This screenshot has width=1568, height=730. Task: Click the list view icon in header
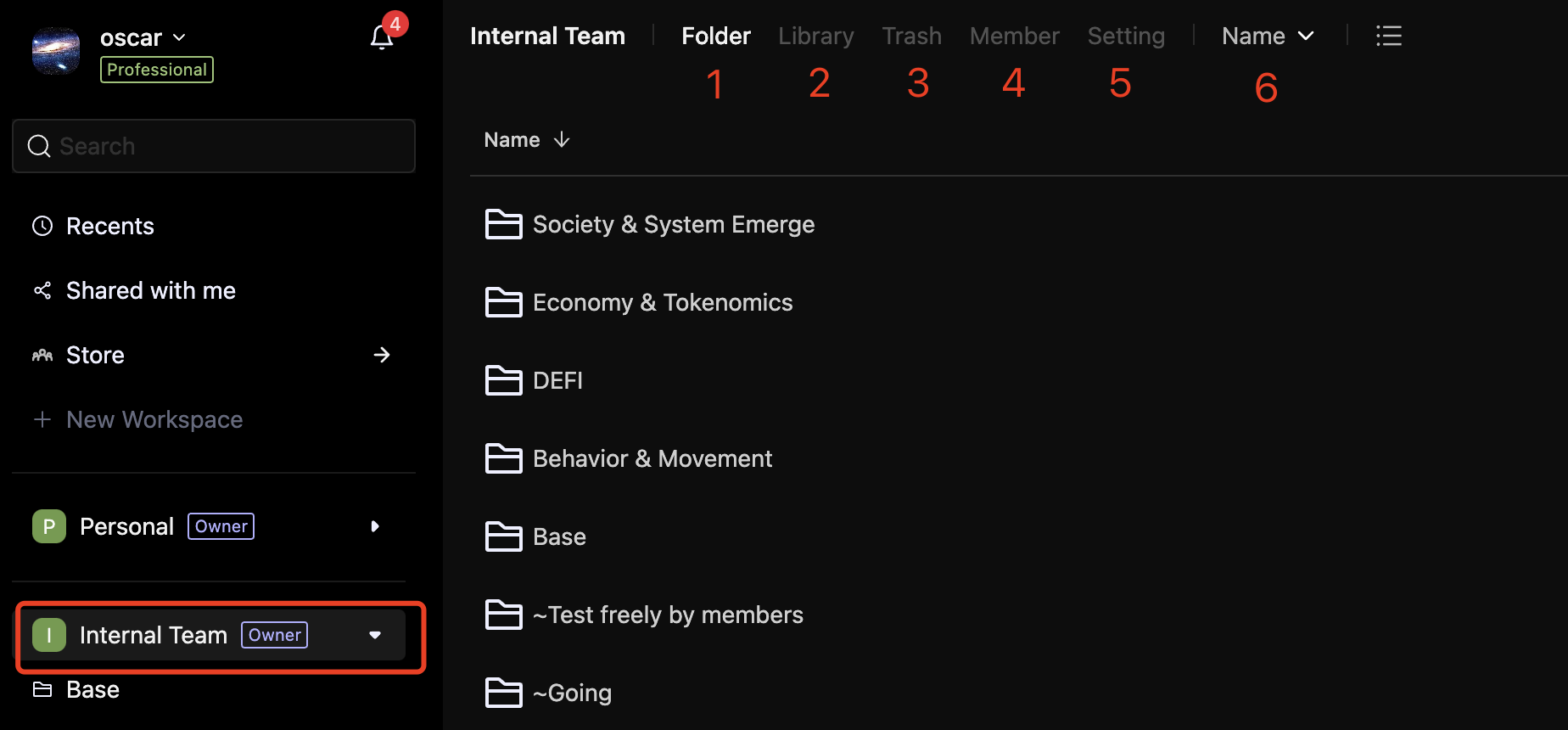(x=1388, y=36)
